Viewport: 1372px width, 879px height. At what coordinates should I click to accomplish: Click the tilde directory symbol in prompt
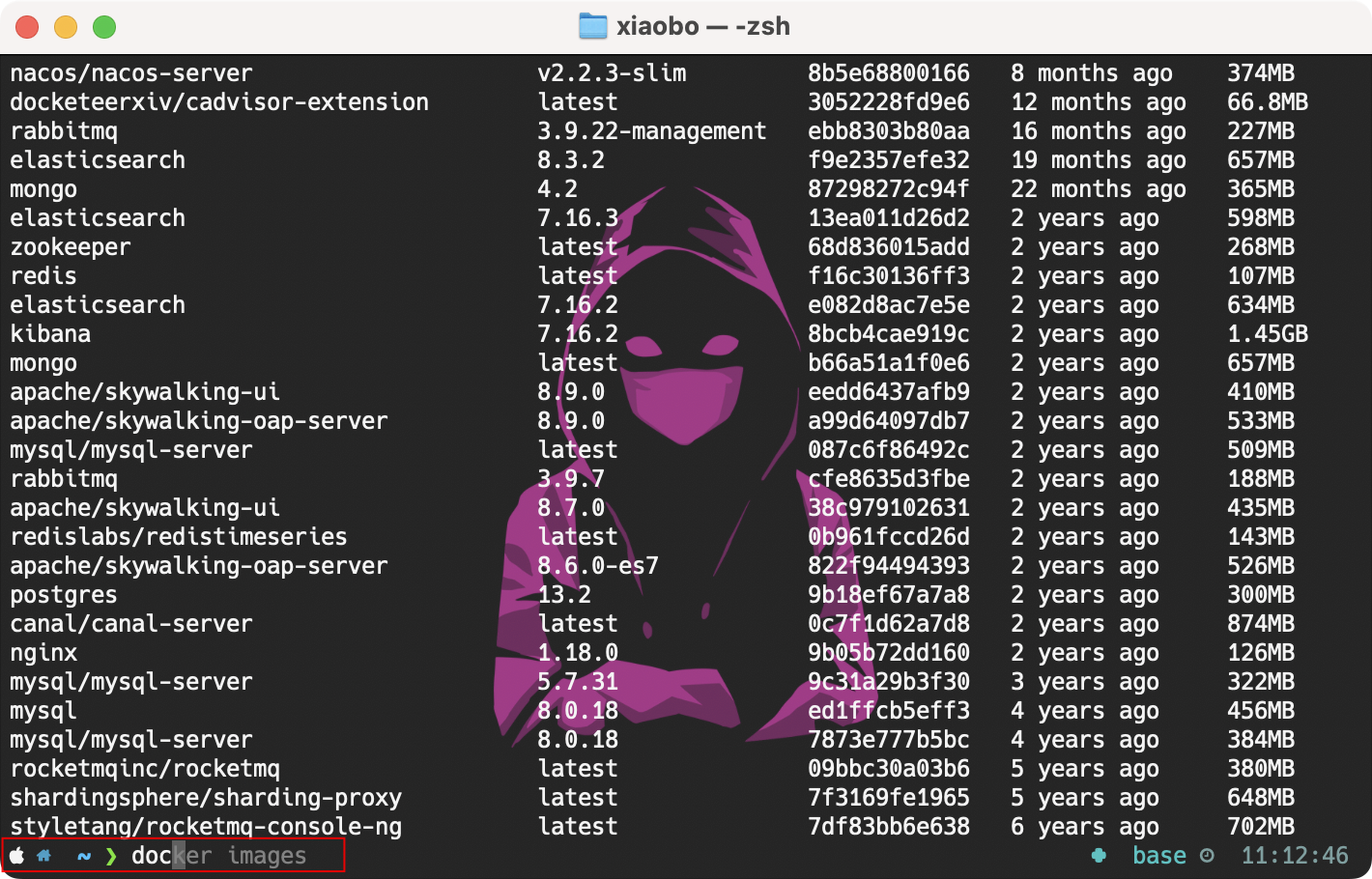(84, 856)
